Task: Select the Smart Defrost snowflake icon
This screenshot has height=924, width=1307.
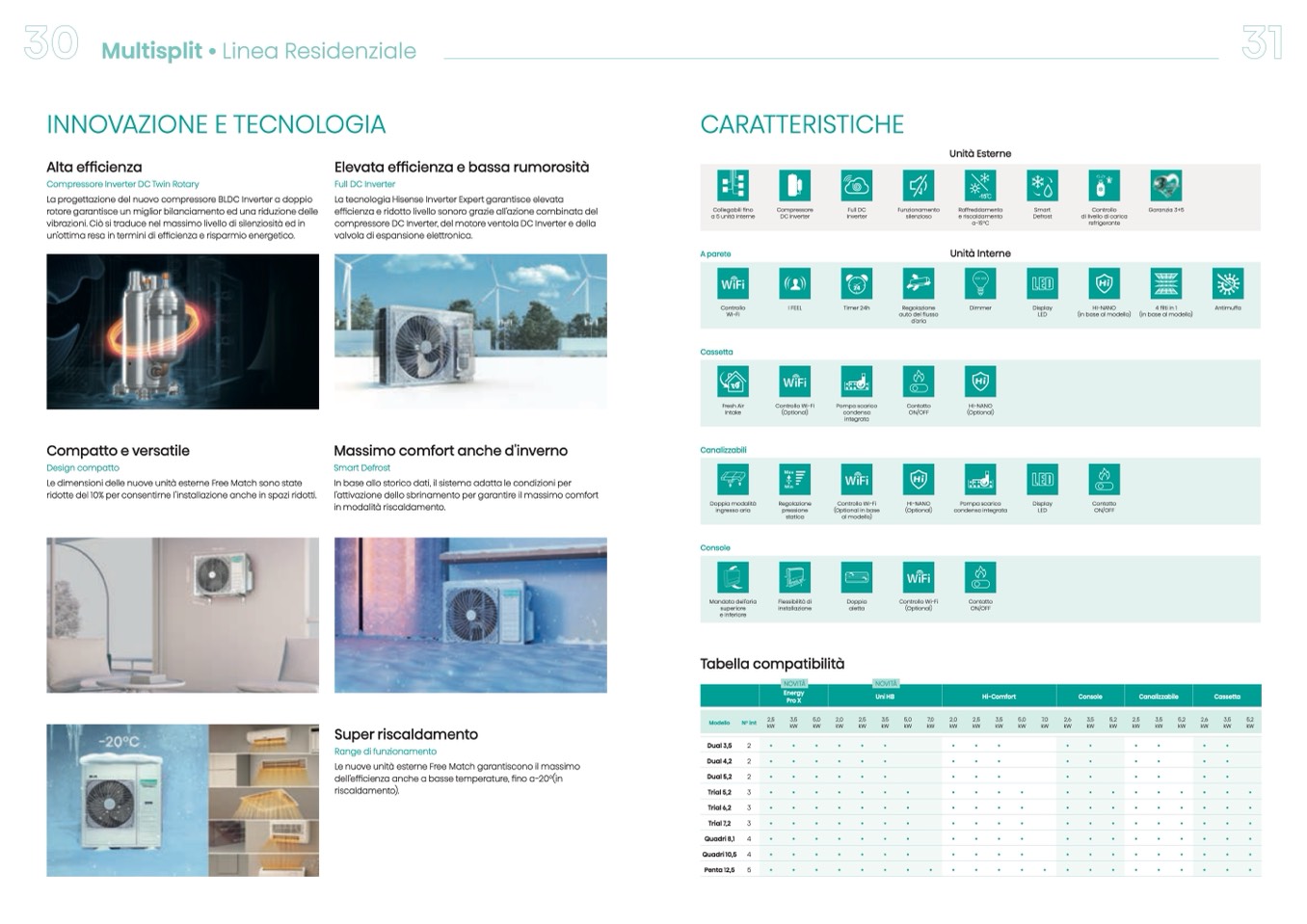Action: pos(1042,185)
